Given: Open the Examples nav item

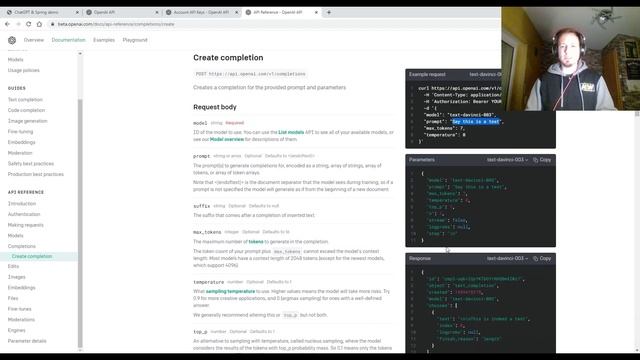Looking at the screenshot, I should [104, 40].
